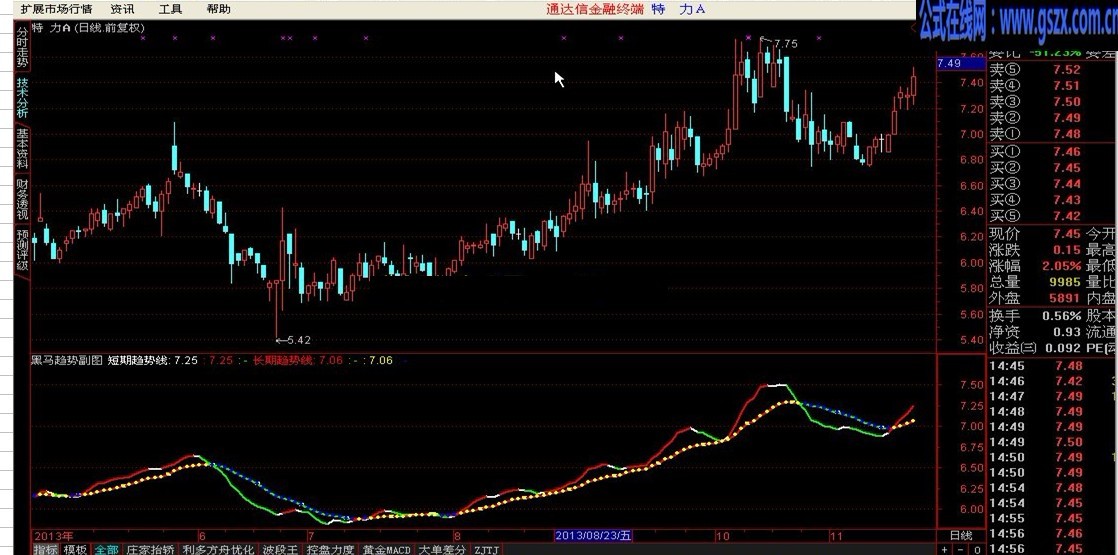Click the 14:48 tick trade row
1118x555 pixels.
pyautogui.click(x=1052, y=412)
